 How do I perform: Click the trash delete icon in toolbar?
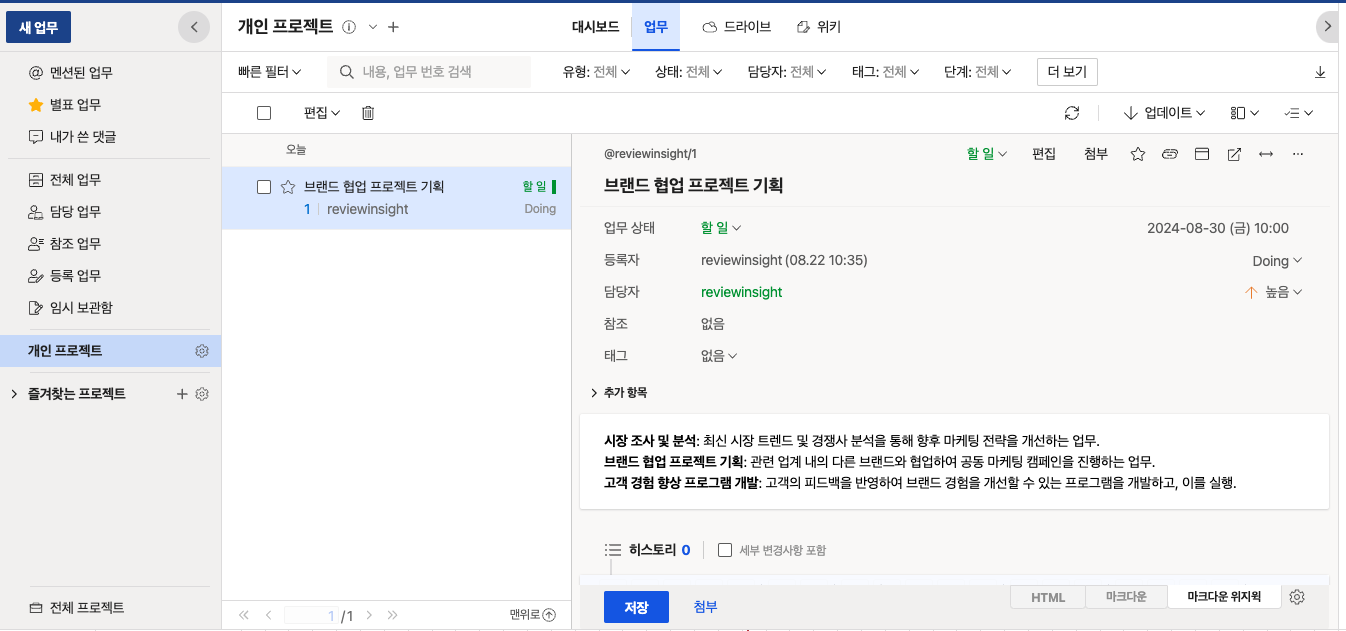(x=368, y=113)
